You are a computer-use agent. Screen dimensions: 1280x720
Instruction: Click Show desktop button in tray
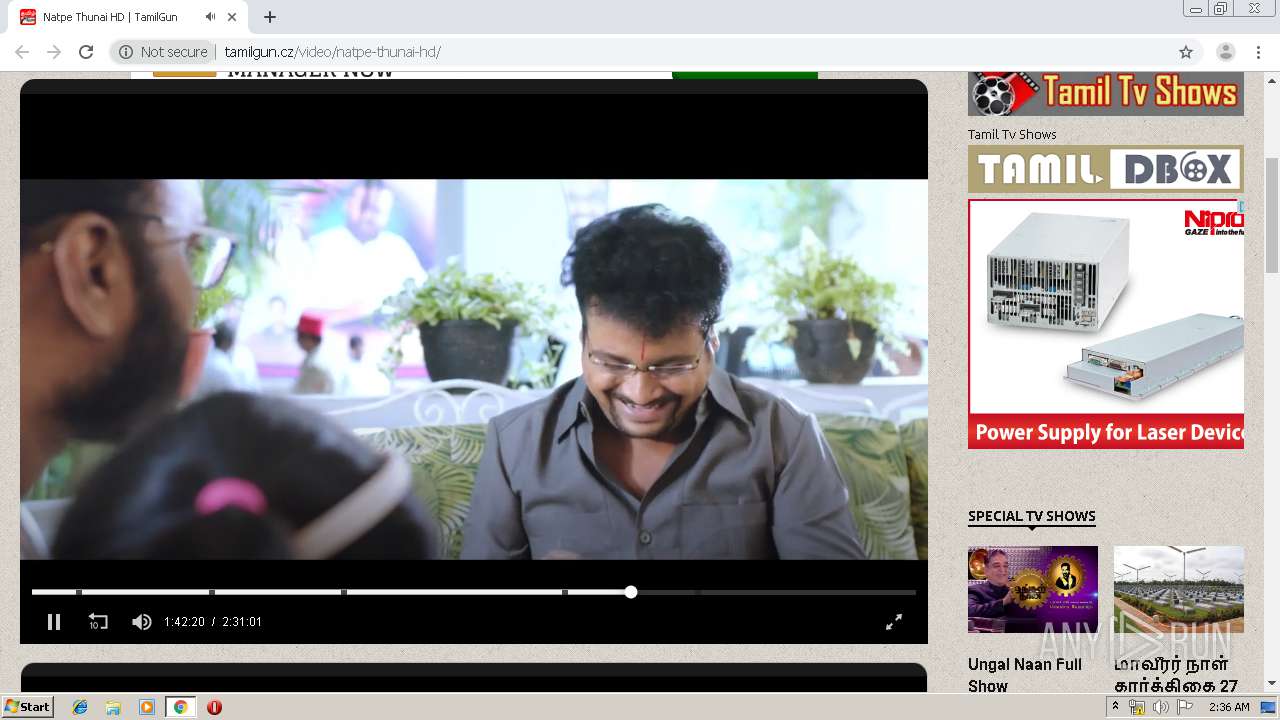coord(1268,707)
